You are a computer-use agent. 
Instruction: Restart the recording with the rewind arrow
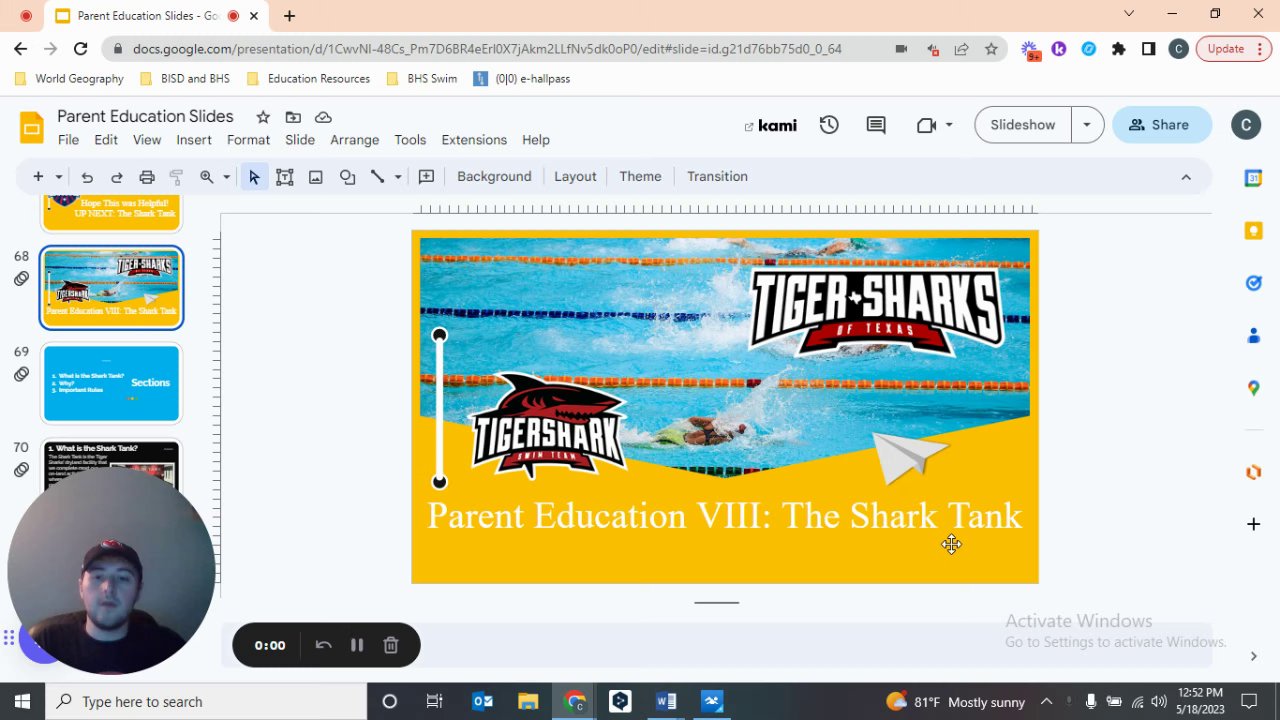[323, 645]
